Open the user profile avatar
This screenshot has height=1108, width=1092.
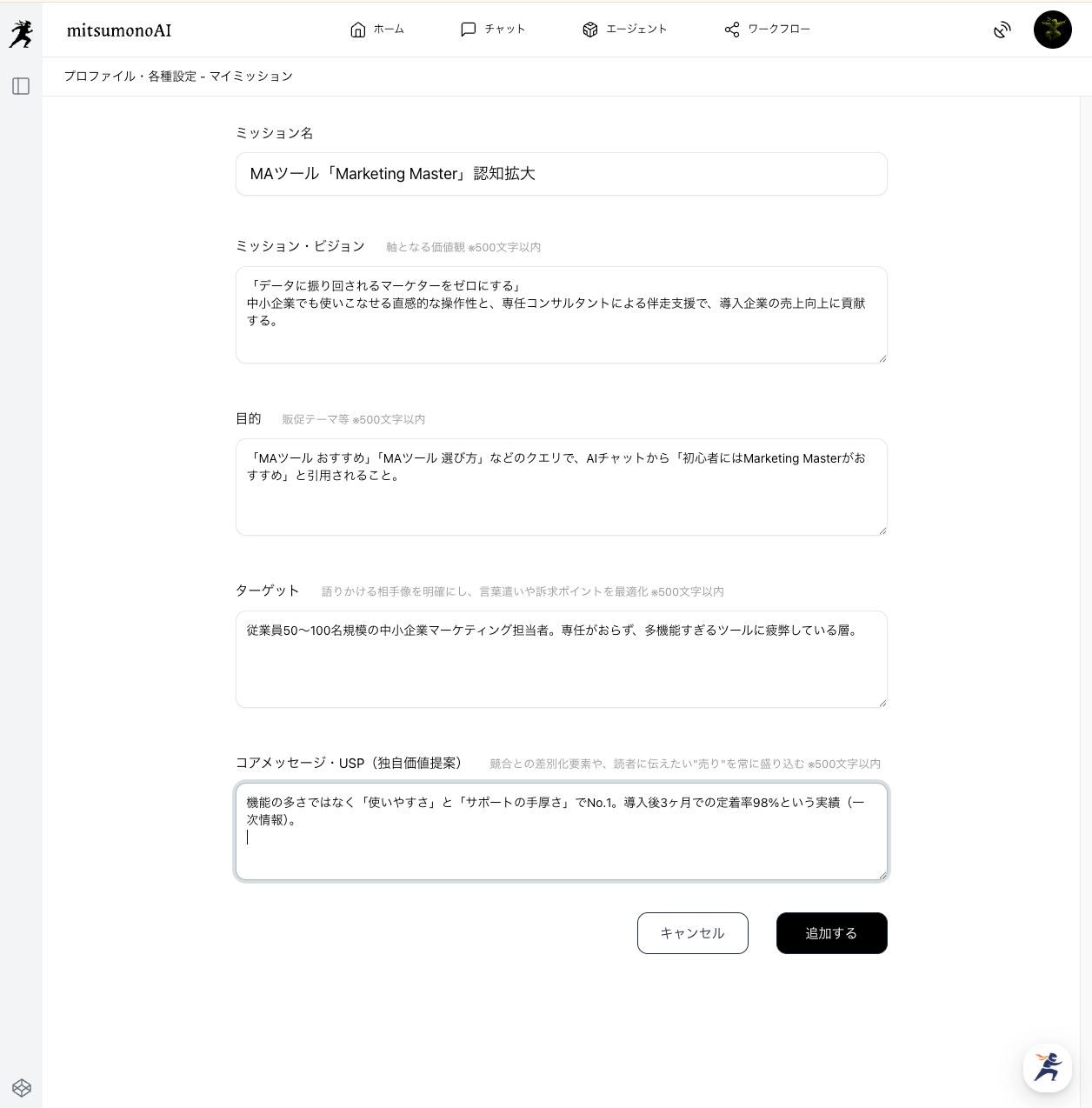[x=1052, y=30]
